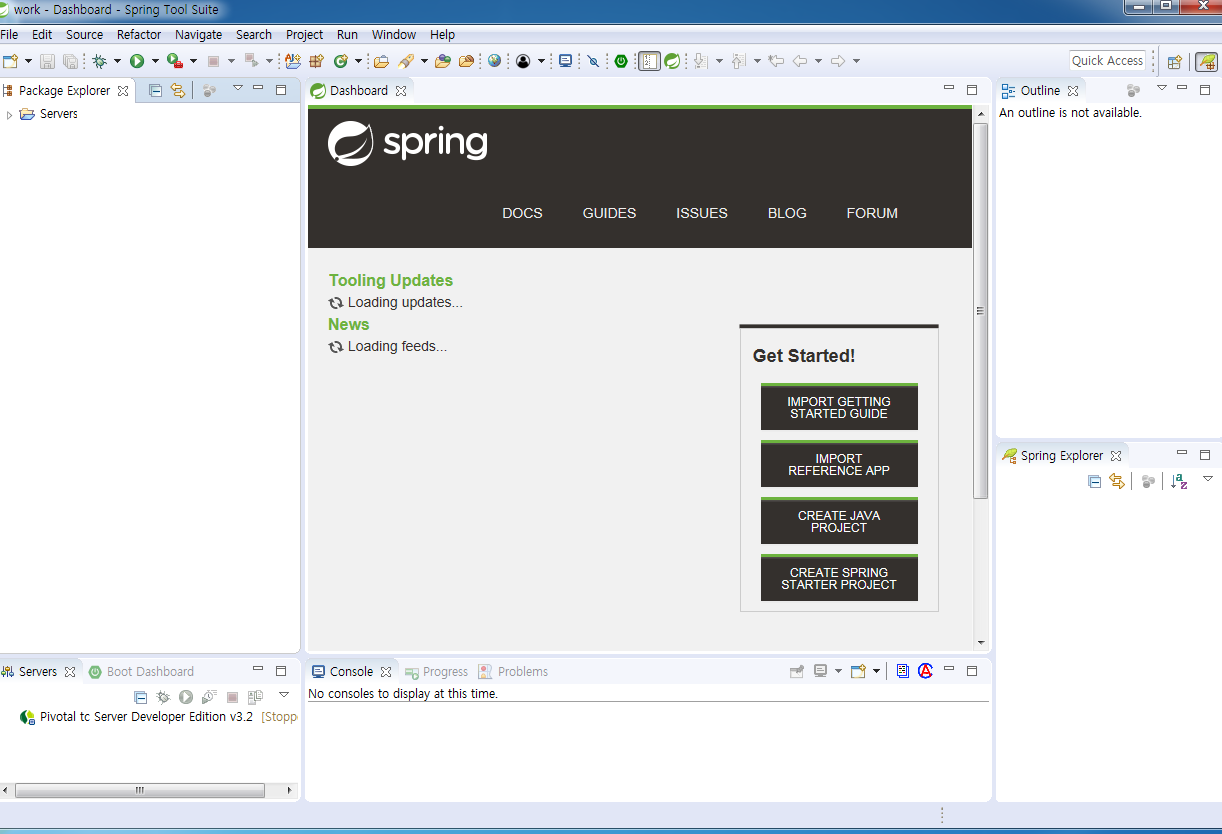This screenshot has height=834, width=1222.
Task: Open the Servers view menu triangle
Action: pos(283,694)
